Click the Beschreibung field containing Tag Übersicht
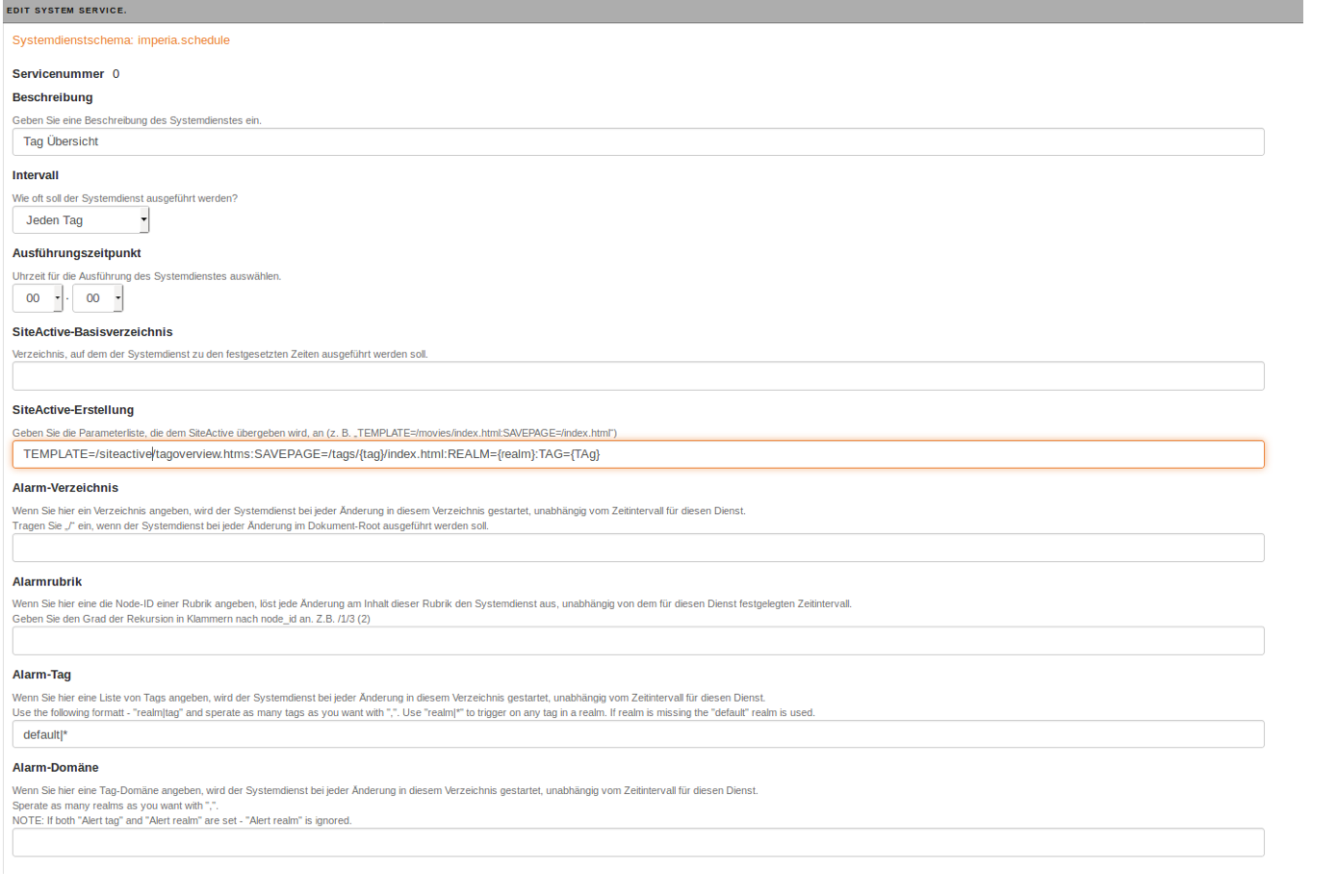1337x896 pixels. pos(638,141)
